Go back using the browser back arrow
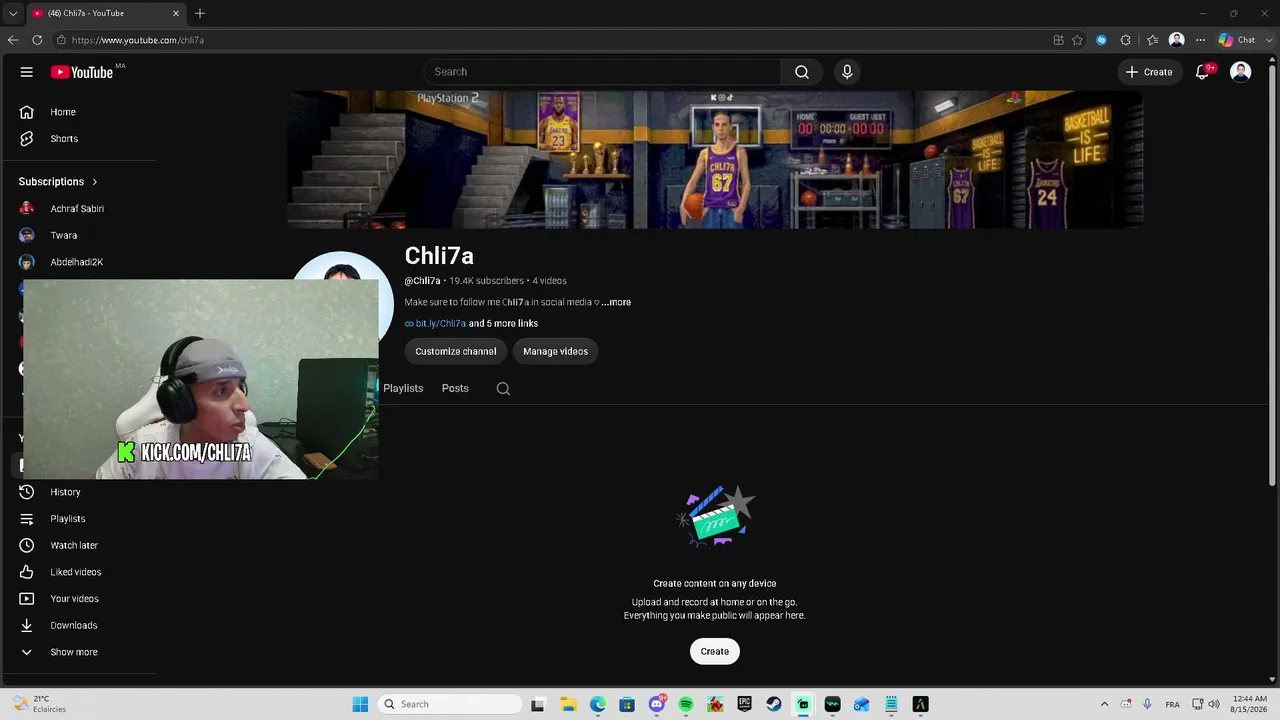 coord(13,40)
